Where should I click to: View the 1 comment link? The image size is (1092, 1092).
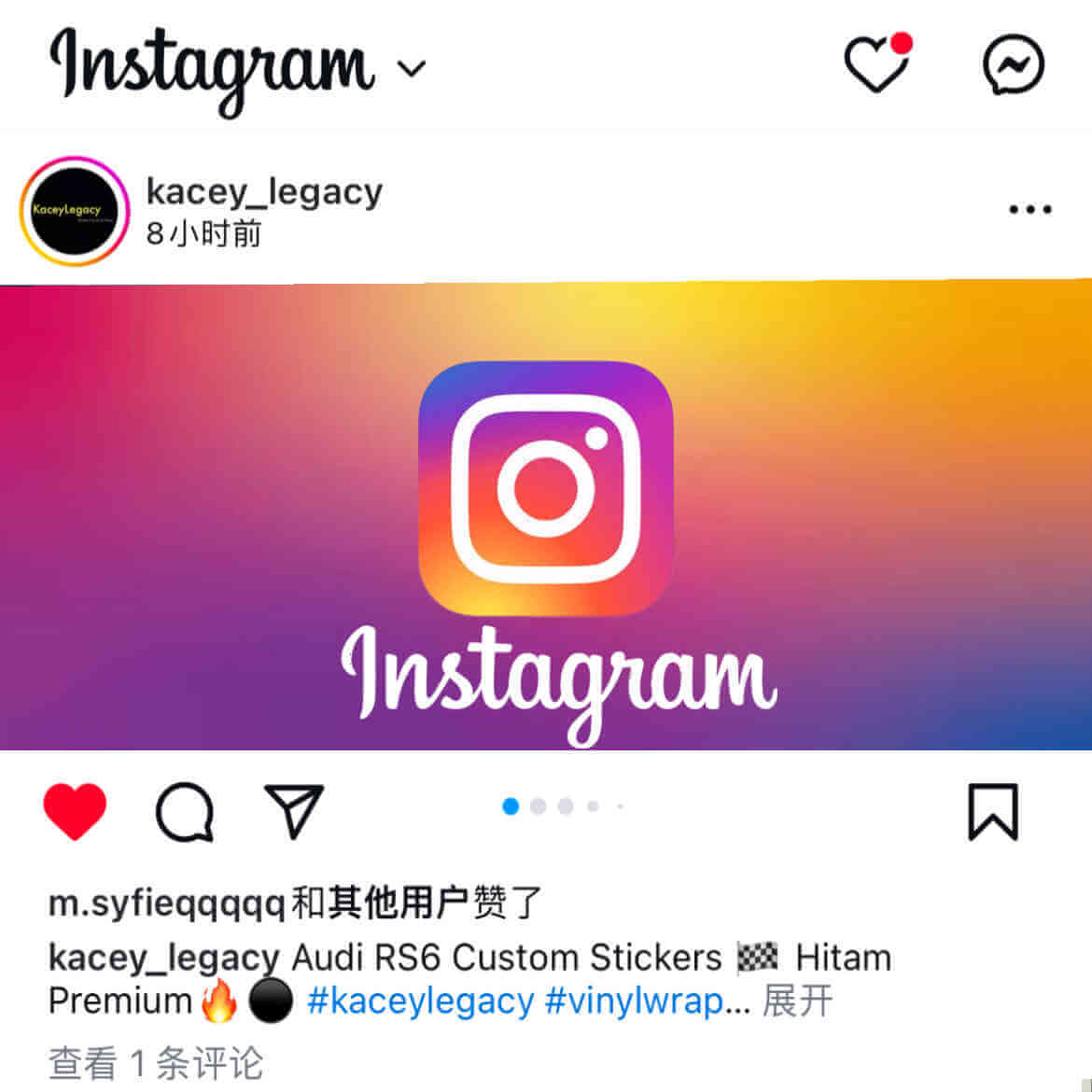pyautogui.click(x=156, y=1063)
